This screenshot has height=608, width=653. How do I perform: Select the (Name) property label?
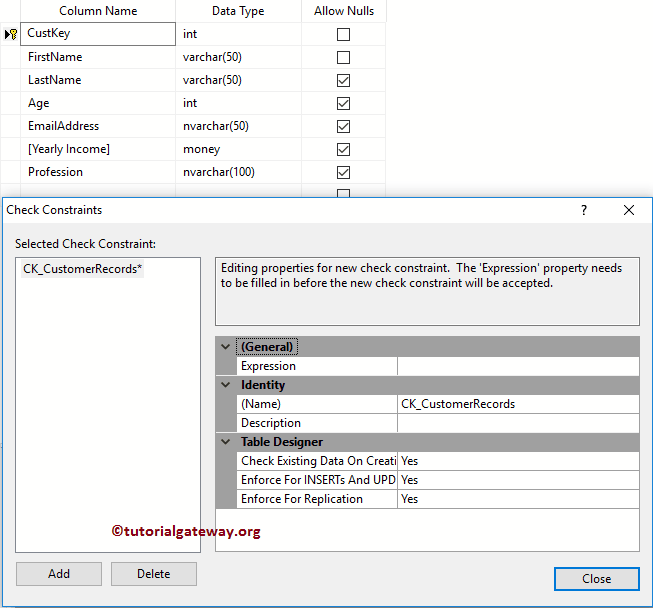[317, 404]
